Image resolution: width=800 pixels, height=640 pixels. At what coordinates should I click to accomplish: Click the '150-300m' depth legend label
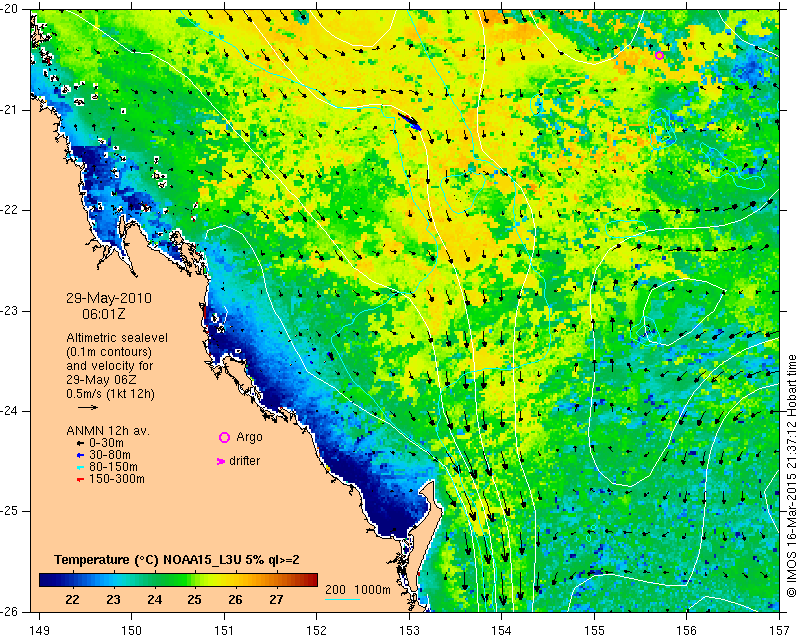click(x=117, y=479)
